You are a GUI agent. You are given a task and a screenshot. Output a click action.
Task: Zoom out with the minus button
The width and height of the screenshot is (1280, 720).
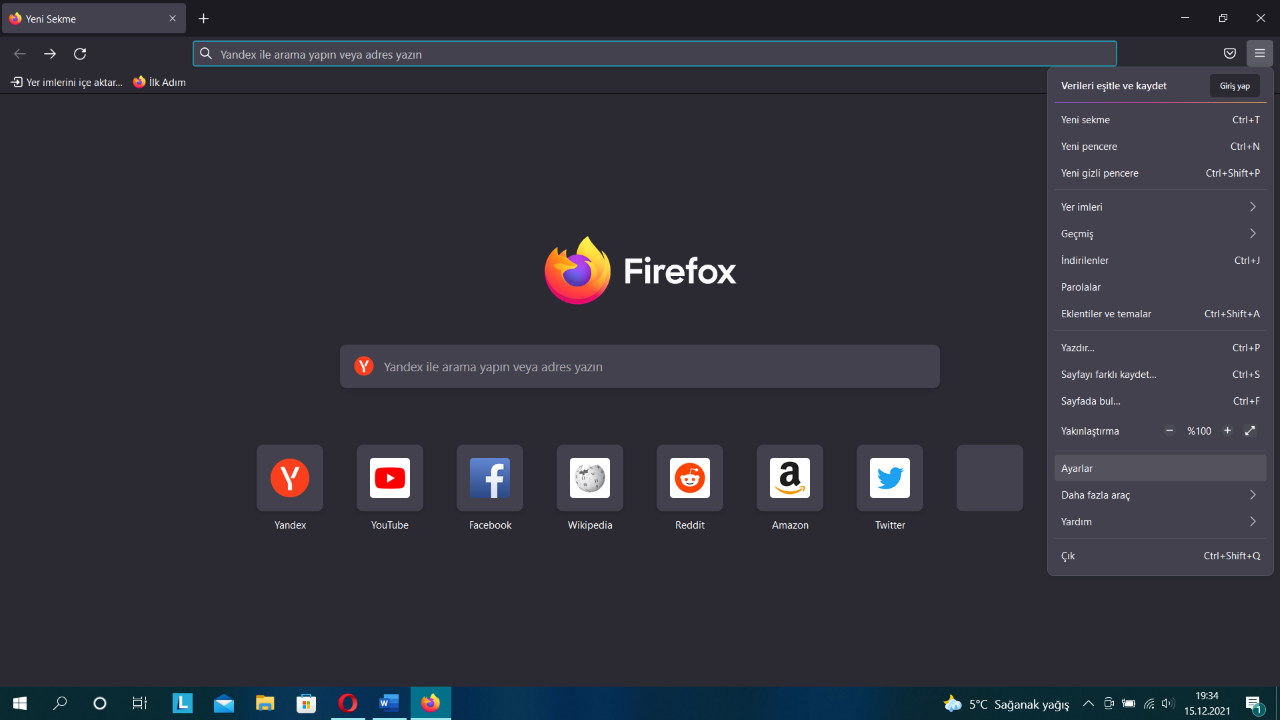(x=1170, y=431)
